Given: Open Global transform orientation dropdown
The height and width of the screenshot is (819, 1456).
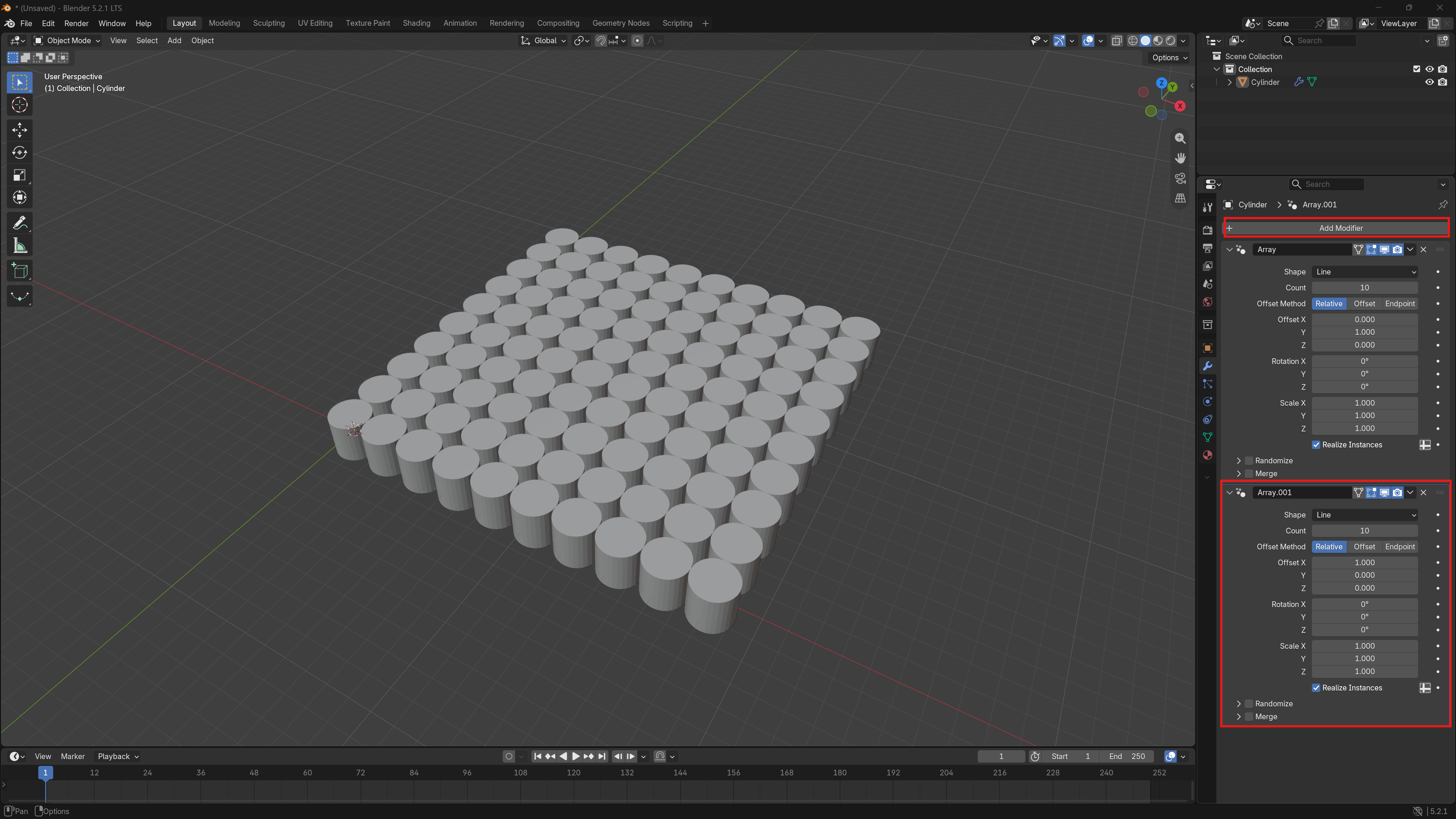Looking at the screenshot, I should pos(543,41).
